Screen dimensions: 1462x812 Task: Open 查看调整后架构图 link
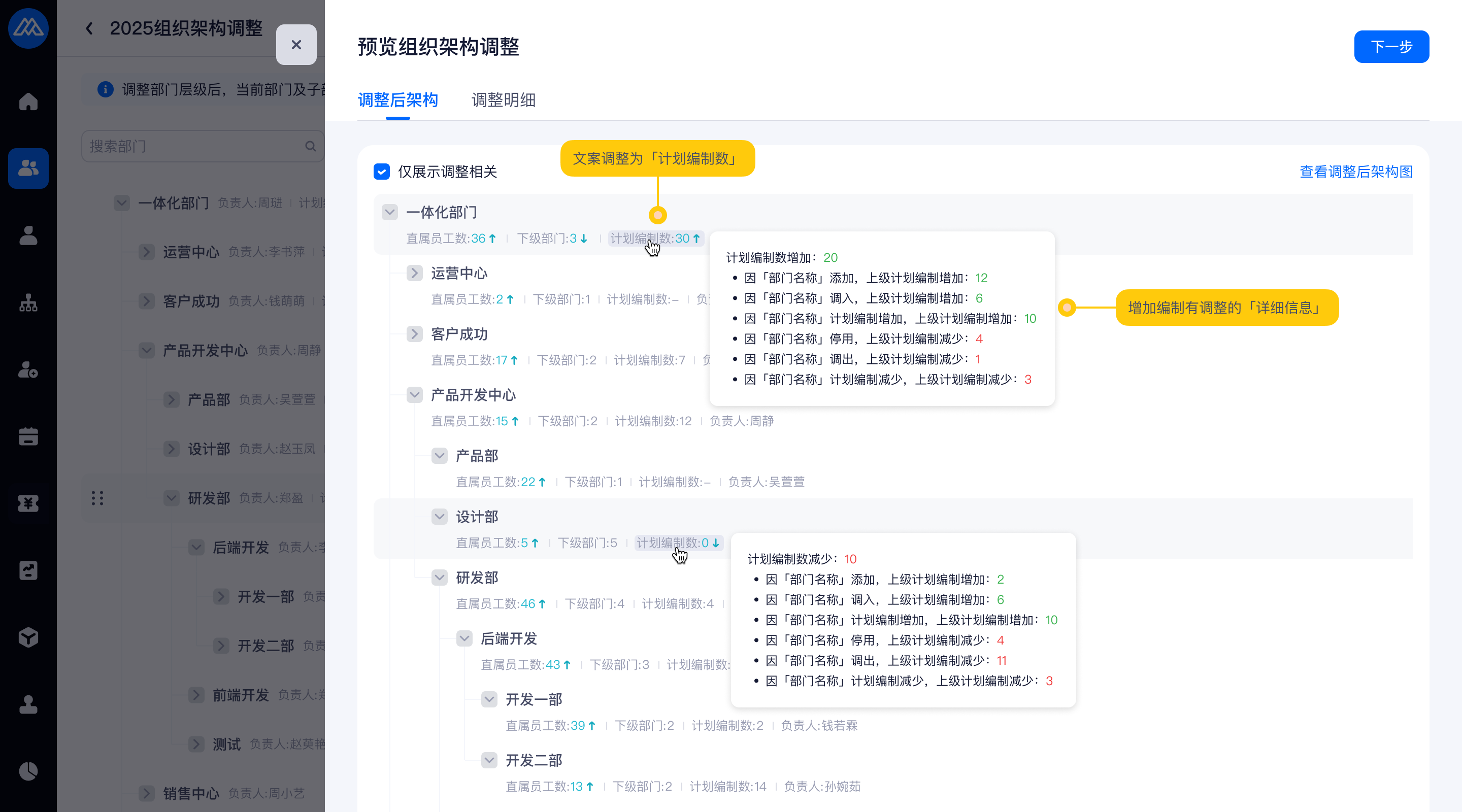coord(1355,172)
